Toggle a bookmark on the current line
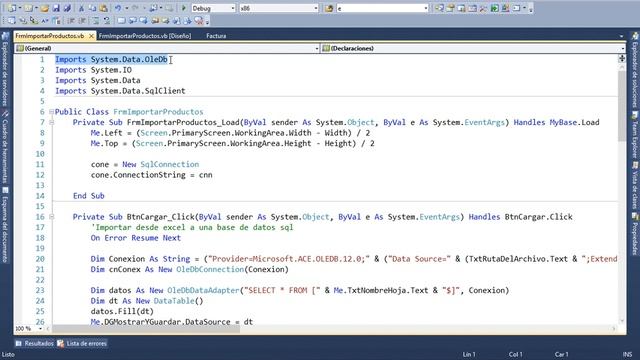The height and width of the screenshot is (360, 640). coord(121,20)
